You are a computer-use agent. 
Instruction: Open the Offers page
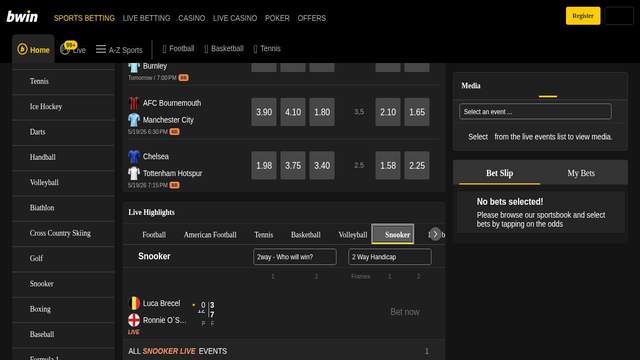click(x=311, y=18)
